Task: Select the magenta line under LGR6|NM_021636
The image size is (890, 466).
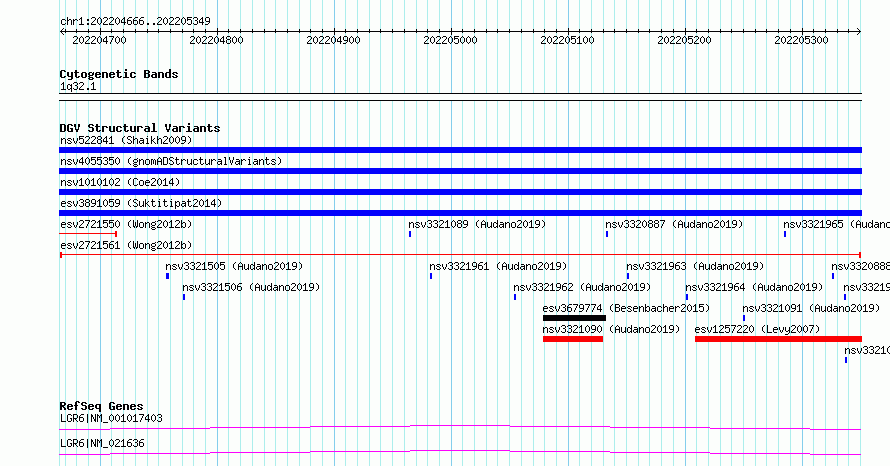Action: coord(460,452)
